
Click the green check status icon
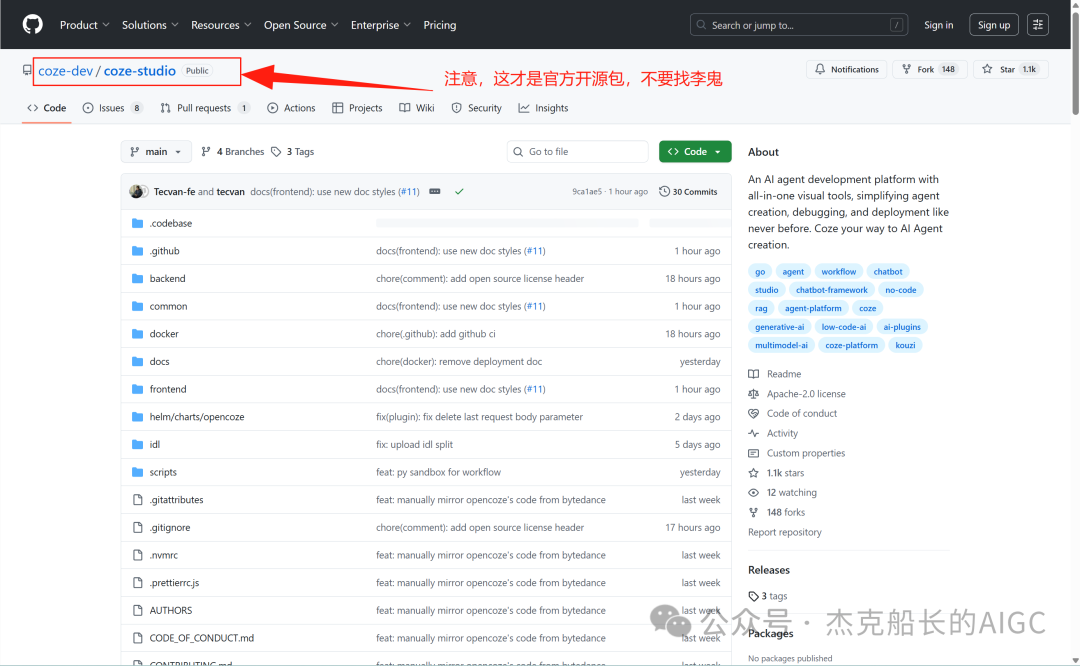tap(459, 191)
